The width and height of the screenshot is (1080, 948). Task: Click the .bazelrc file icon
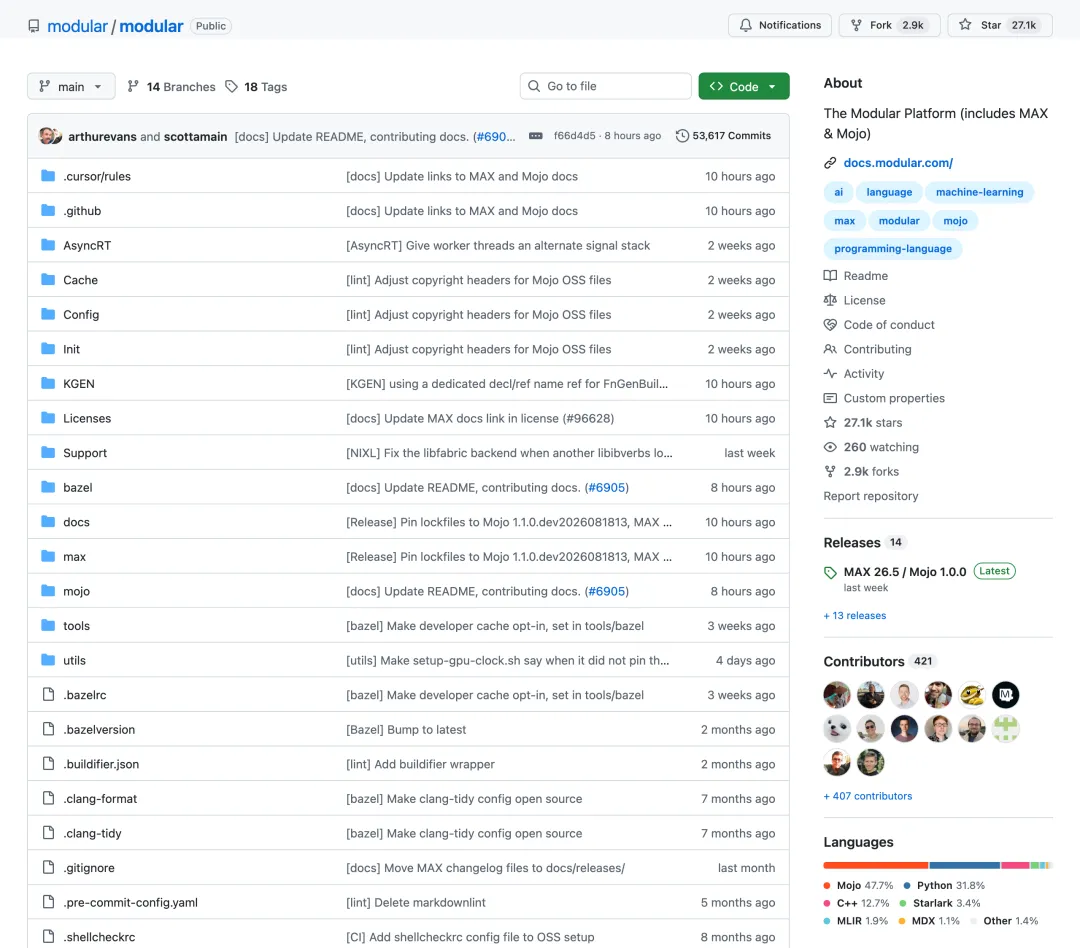coord(48,694)
